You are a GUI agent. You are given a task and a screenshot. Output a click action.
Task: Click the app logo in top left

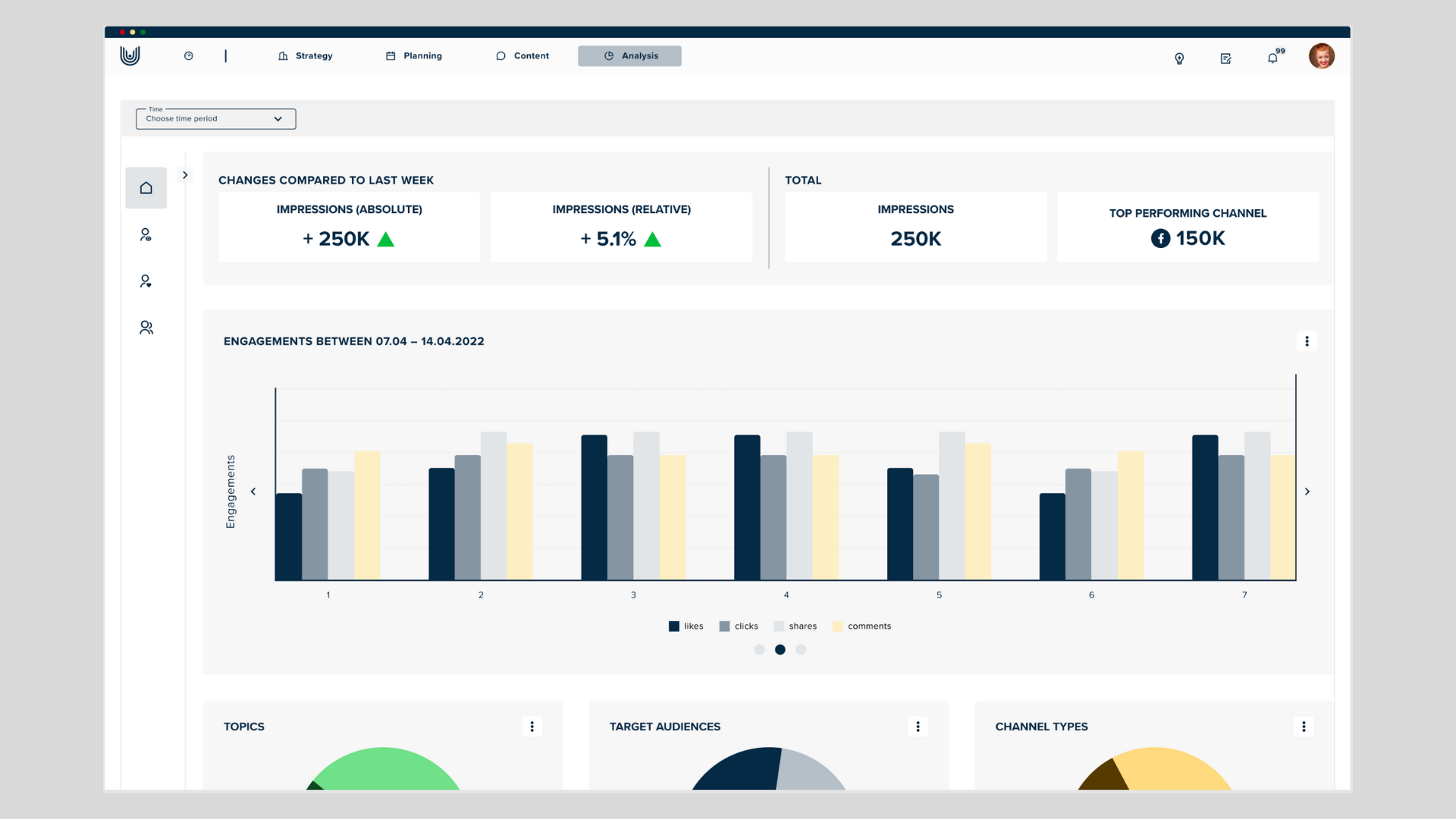pos(130,55)
